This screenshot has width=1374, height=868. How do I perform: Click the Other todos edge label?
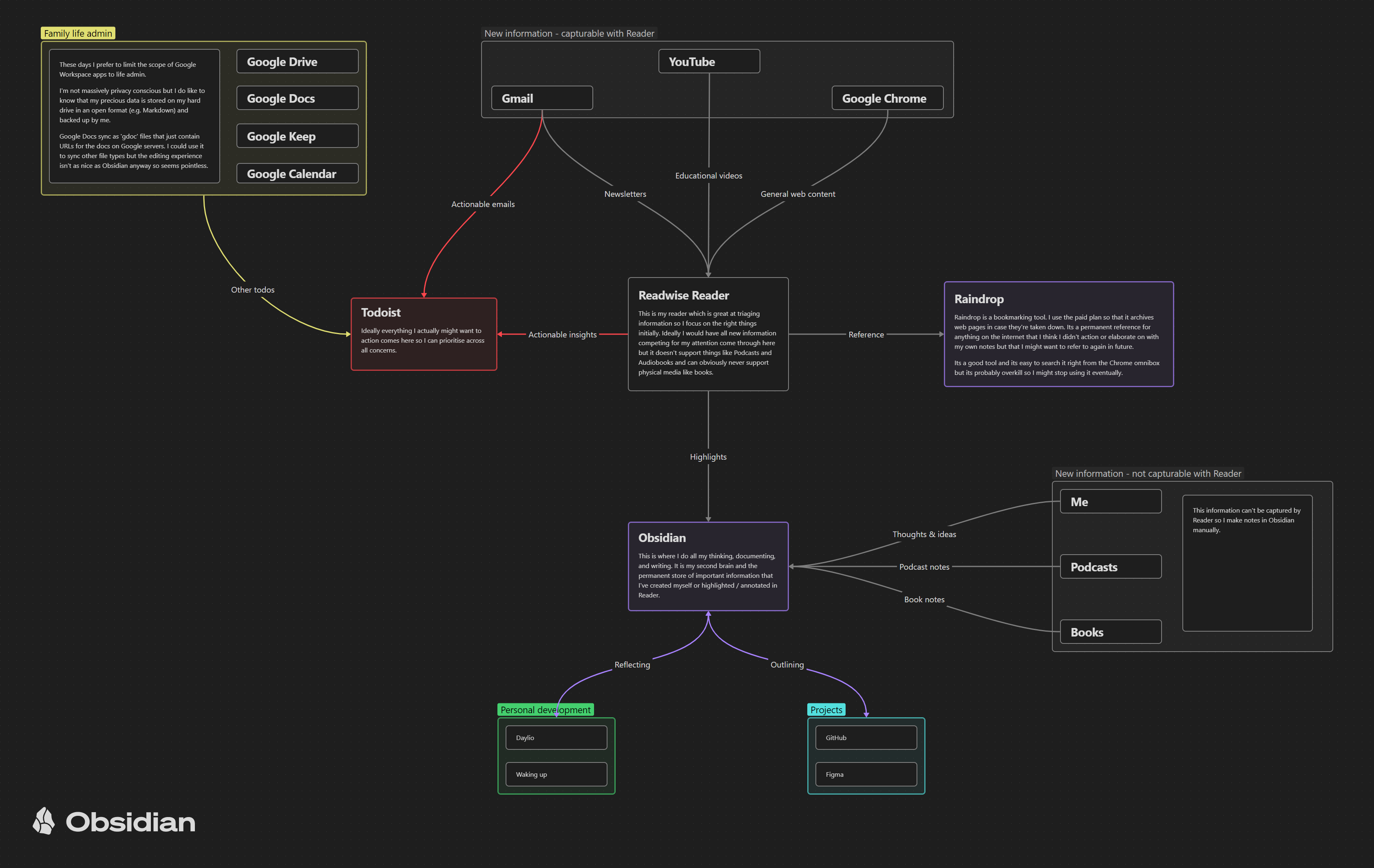pos(253,290)
